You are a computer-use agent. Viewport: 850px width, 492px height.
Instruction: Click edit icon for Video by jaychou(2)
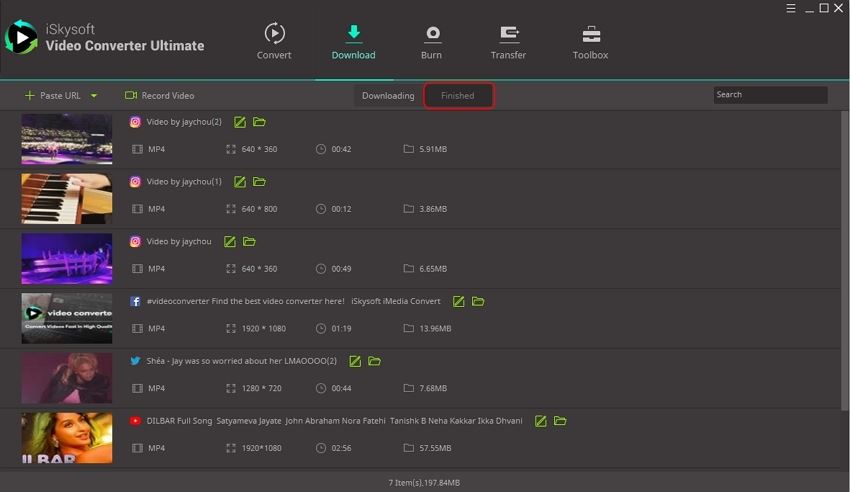(240, 122)
